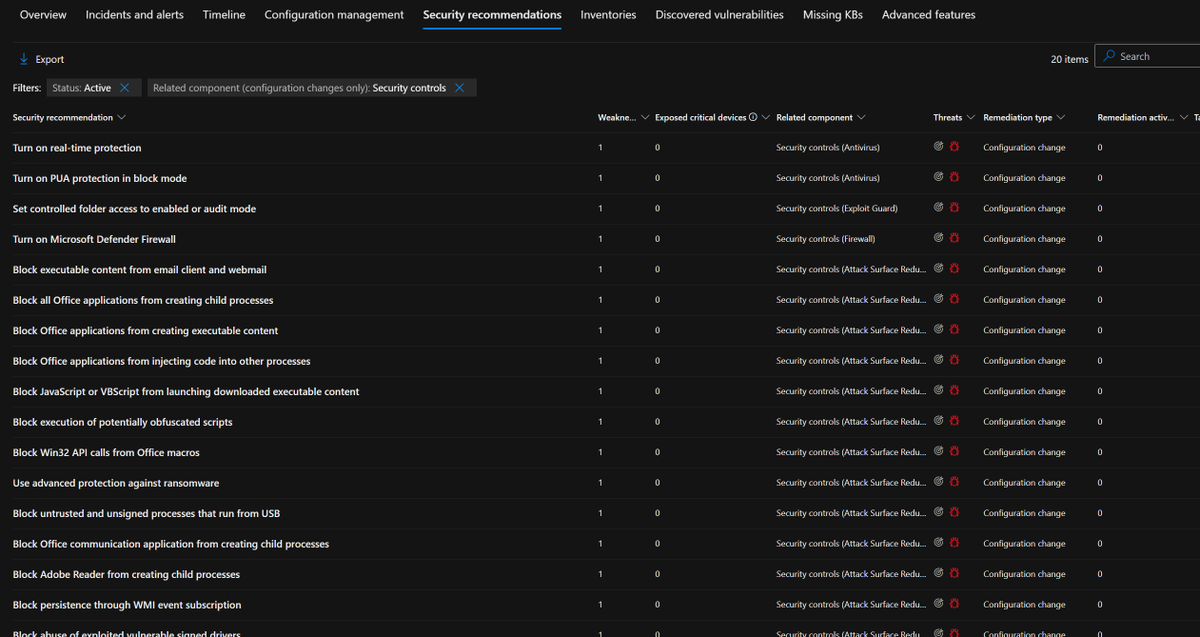Click the bug icon for untrusted USB processes row
Viewport: 1200px width, 637px height.
tap(954, 513)
